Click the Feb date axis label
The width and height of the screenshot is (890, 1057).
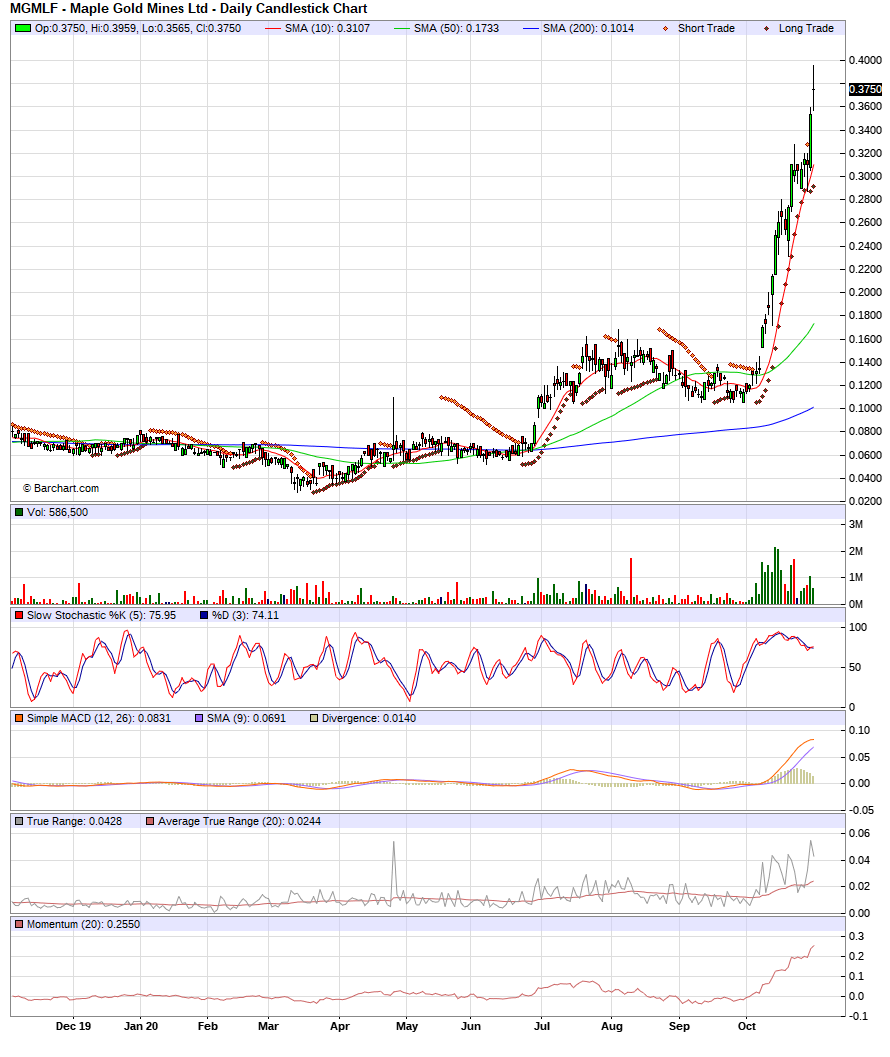(208, 1027)
